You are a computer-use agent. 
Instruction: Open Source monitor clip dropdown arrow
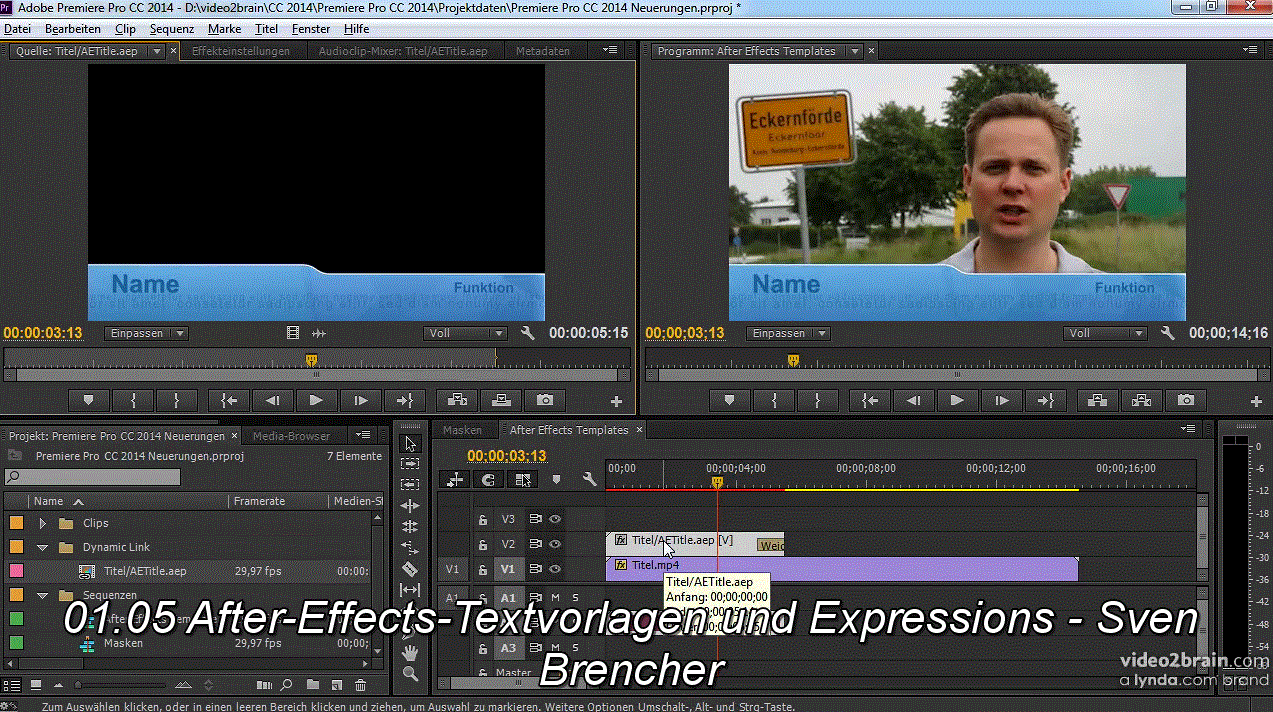pyautogui.click(x=156, y=51)
